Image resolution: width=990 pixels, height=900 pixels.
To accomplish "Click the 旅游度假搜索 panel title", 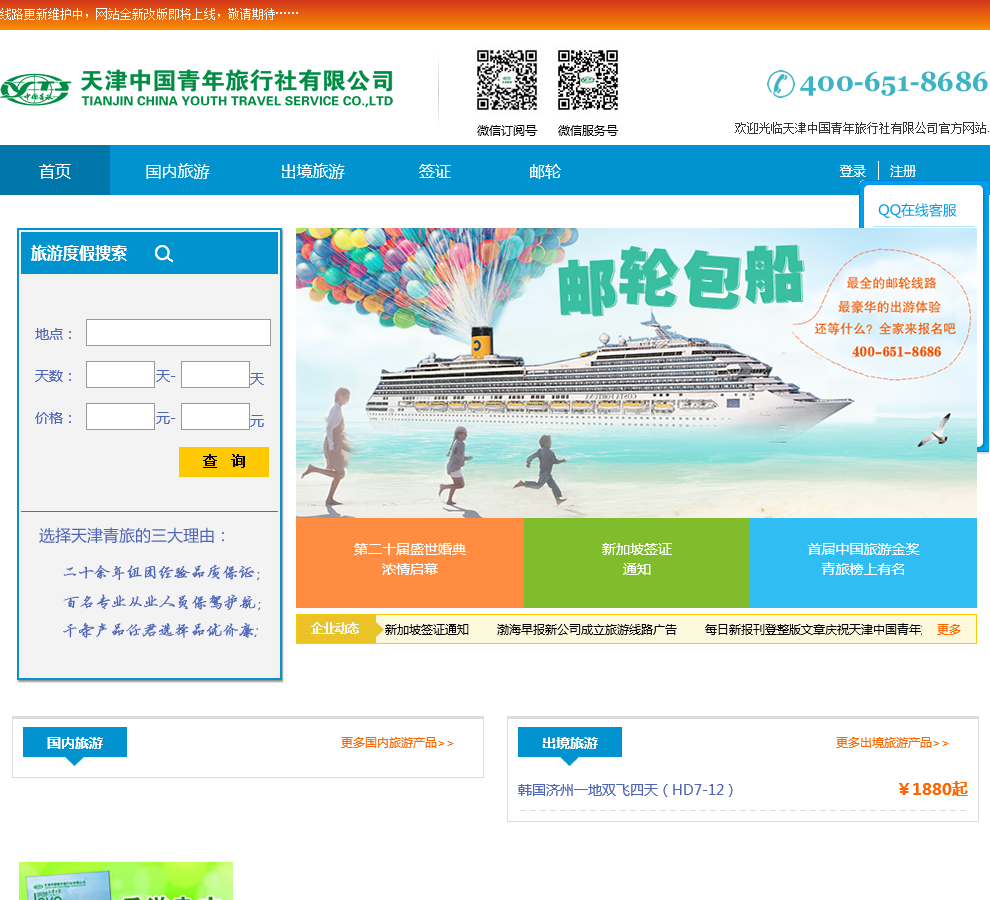I will (x=79, y=253).
